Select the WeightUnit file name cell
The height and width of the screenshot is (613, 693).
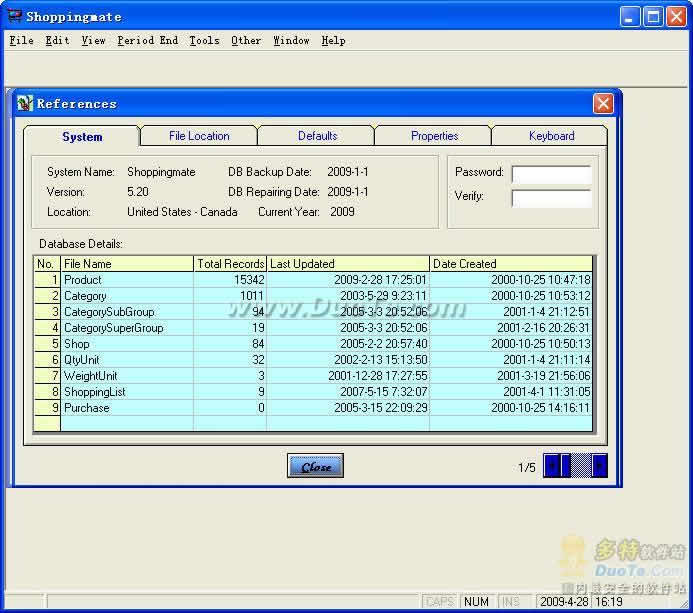tap(127, 376)
